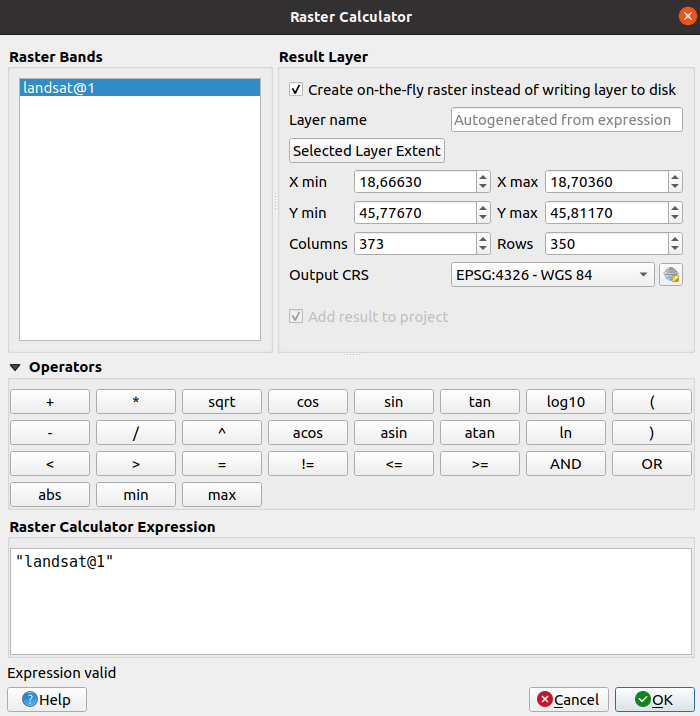Collapse the Operators section triangle
700x716 pixels.
(15, 368)
